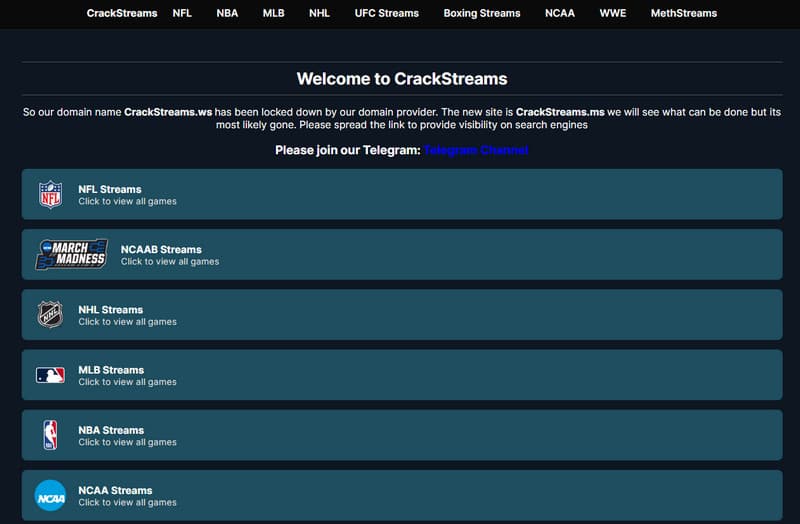Screen dimensions: 800x524
Task: Open the Telegram Channel link
Action: 476,150
